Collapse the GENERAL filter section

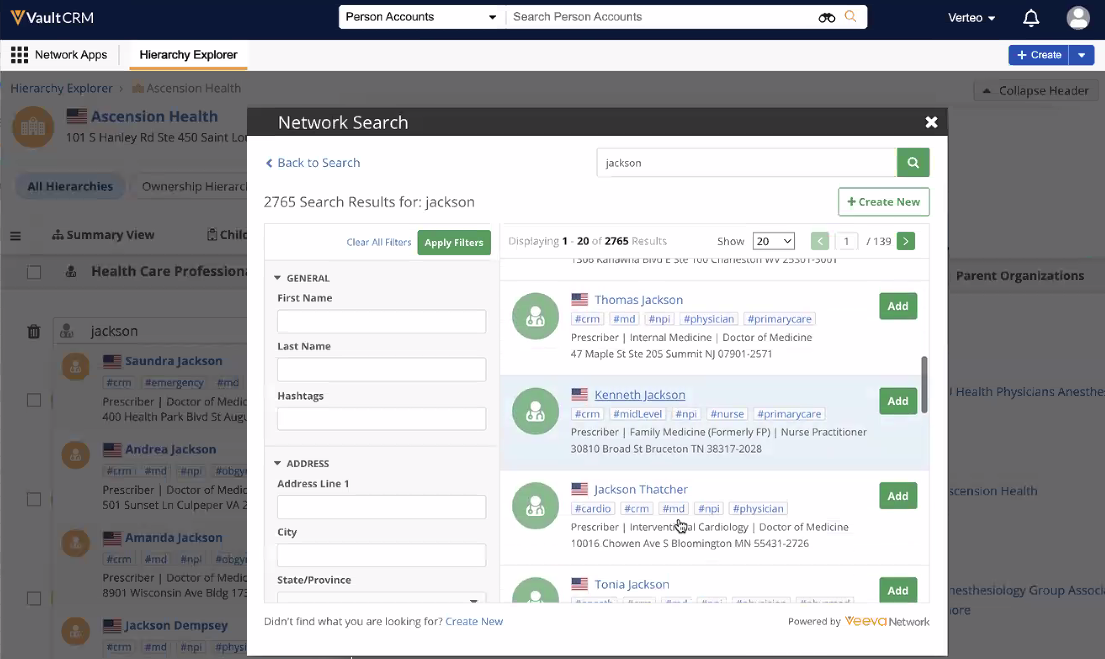[278, 278]
